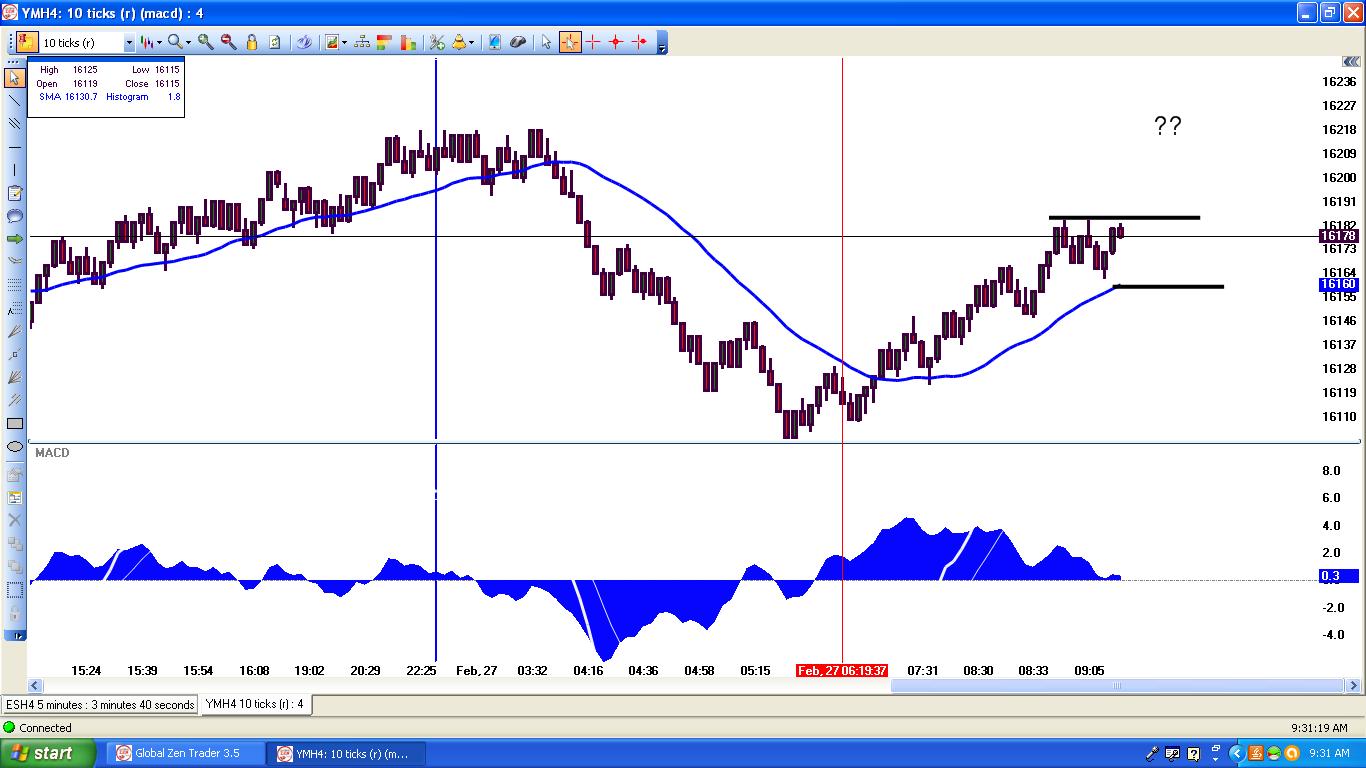Switch to the standard arrow pointer mode
Screen dimensions: 1366x768
545,42
